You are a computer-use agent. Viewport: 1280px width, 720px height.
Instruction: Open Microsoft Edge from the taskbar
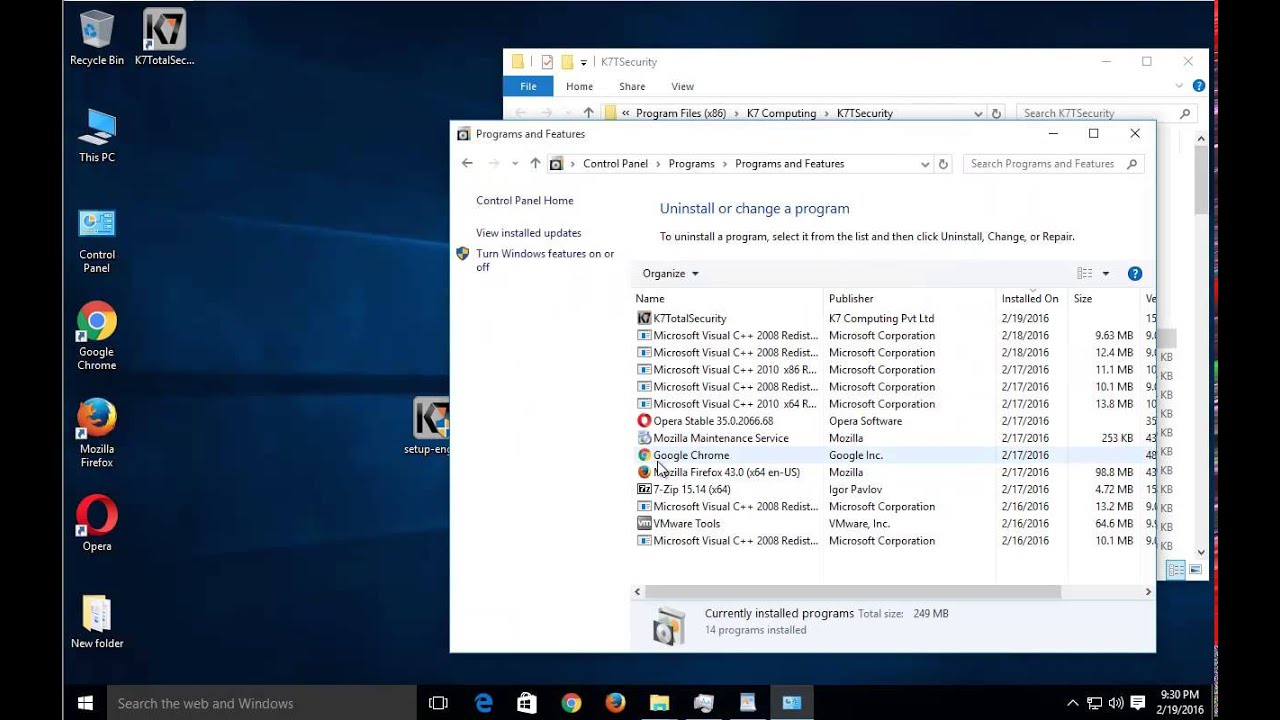(x=484, y=703)
